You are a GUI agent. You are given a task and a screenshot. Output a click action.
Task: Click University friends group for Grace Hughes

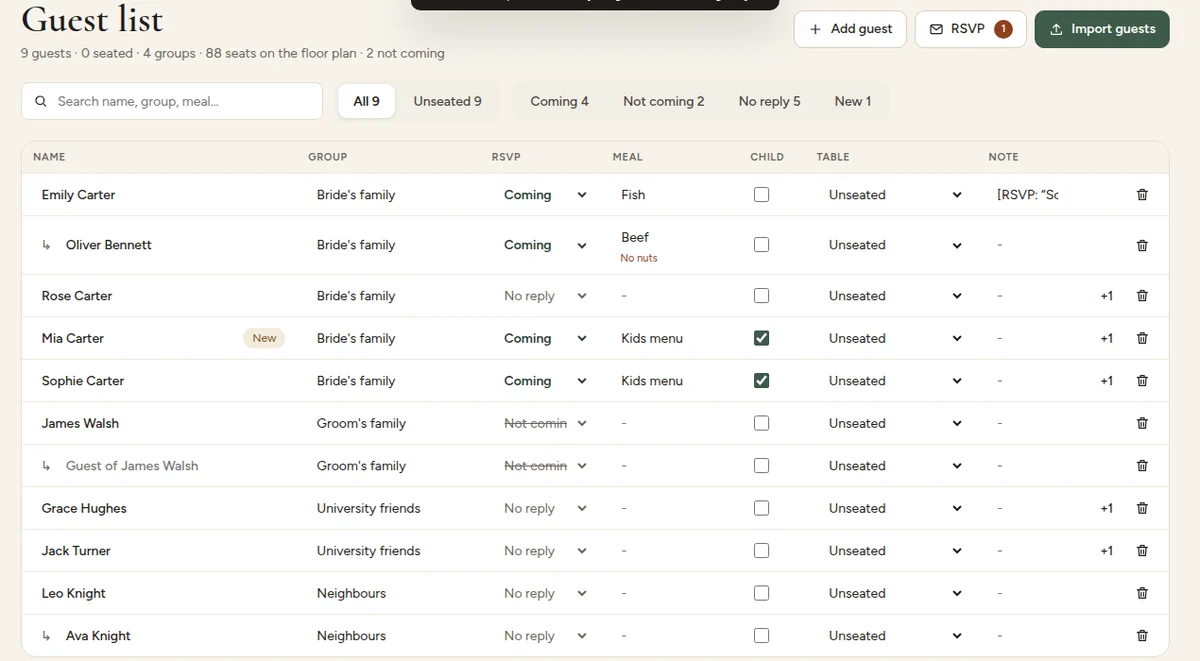[369, 508]
